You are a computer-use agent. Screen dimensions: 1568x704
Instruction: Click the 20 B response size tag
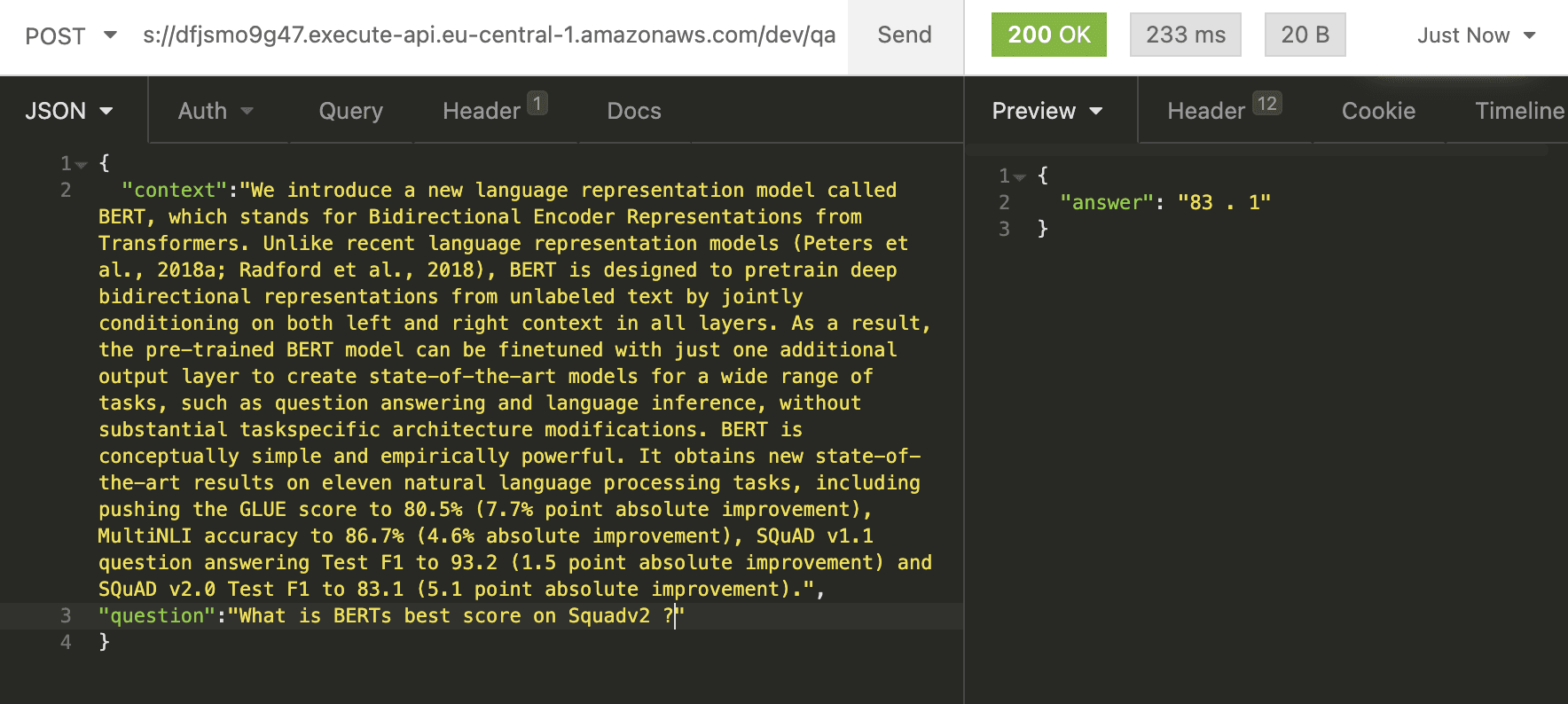click(x=1305, y=35)
